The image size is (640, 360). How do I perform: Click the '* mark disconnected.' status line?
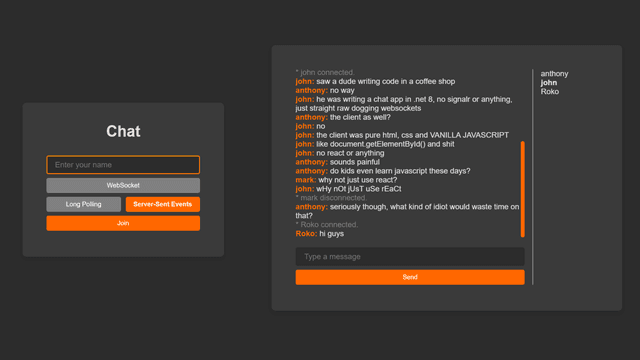click(331, 198)
